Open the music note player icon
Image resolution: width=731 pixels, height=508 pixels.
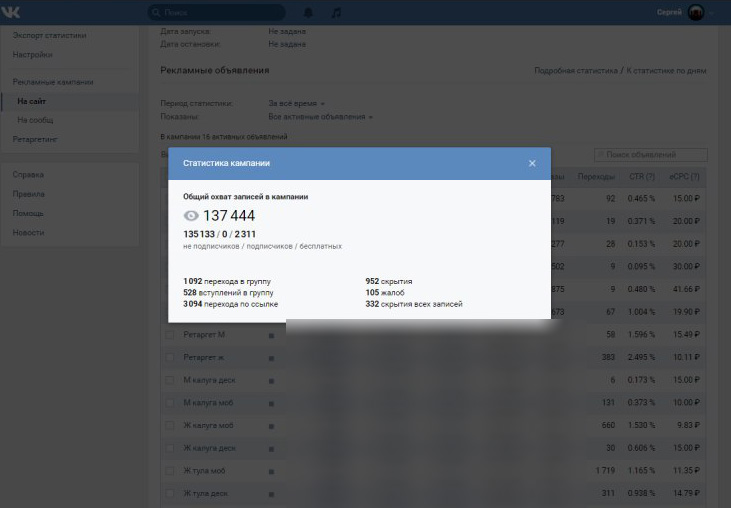coord(336,13)
